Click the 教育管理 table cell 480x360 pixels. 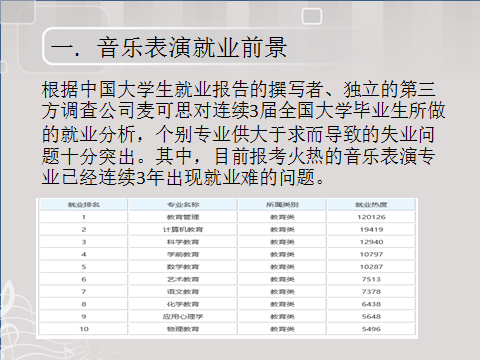pyautogui.click(x=183, y=217)
